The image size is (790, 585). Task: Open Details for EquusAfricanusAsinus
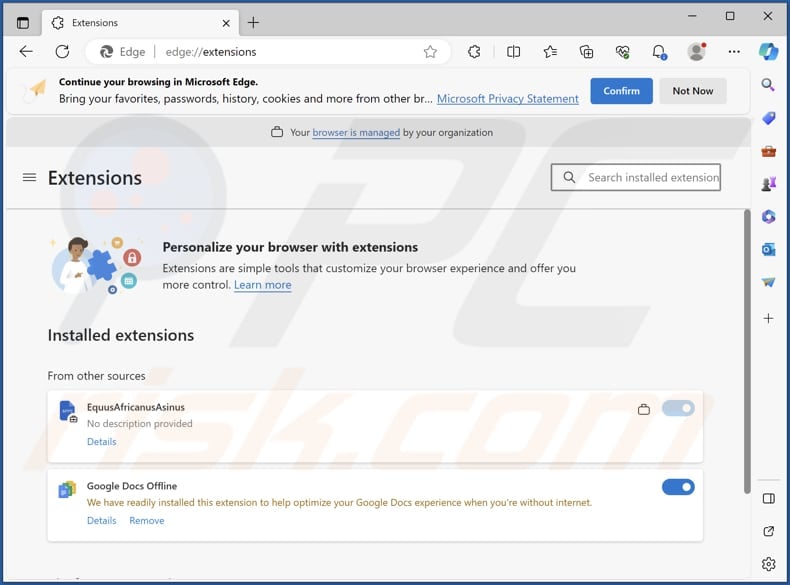(x=102, y=442)
